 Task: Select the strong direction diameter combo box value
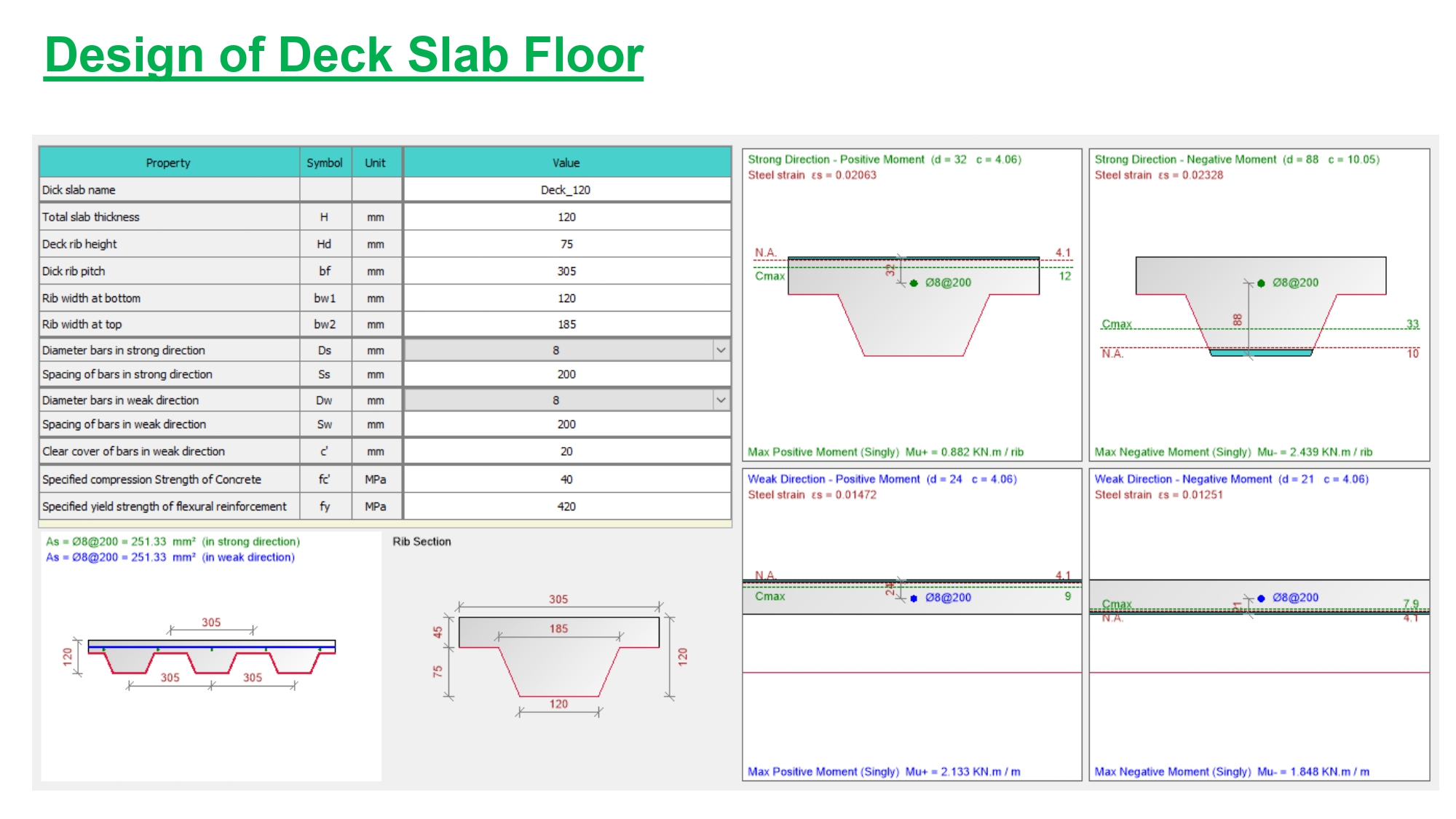click(557, 350)
